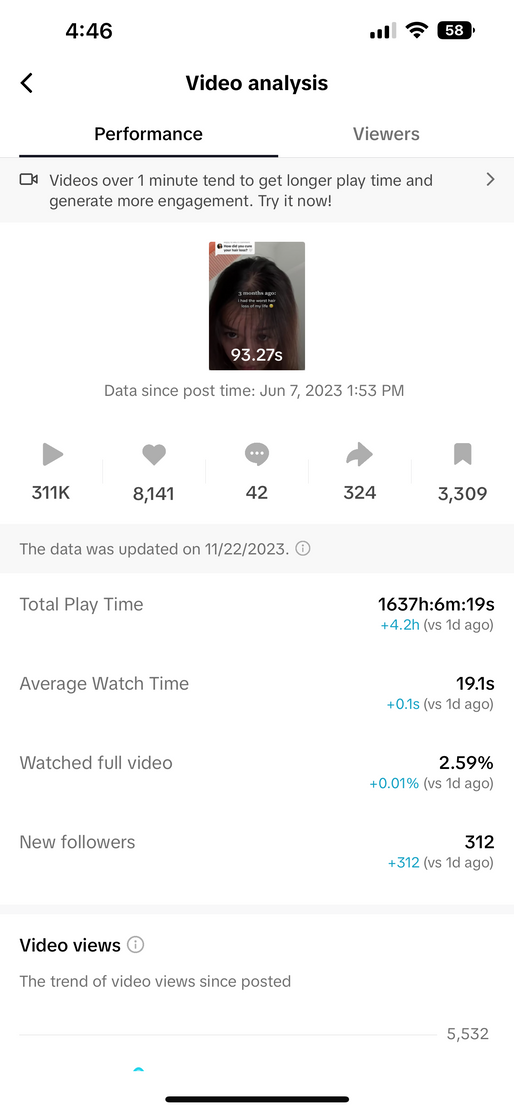The image size is (514, 1112).
Task: Tap the videos over 1 minute tip text
Action: click(240, 190)
